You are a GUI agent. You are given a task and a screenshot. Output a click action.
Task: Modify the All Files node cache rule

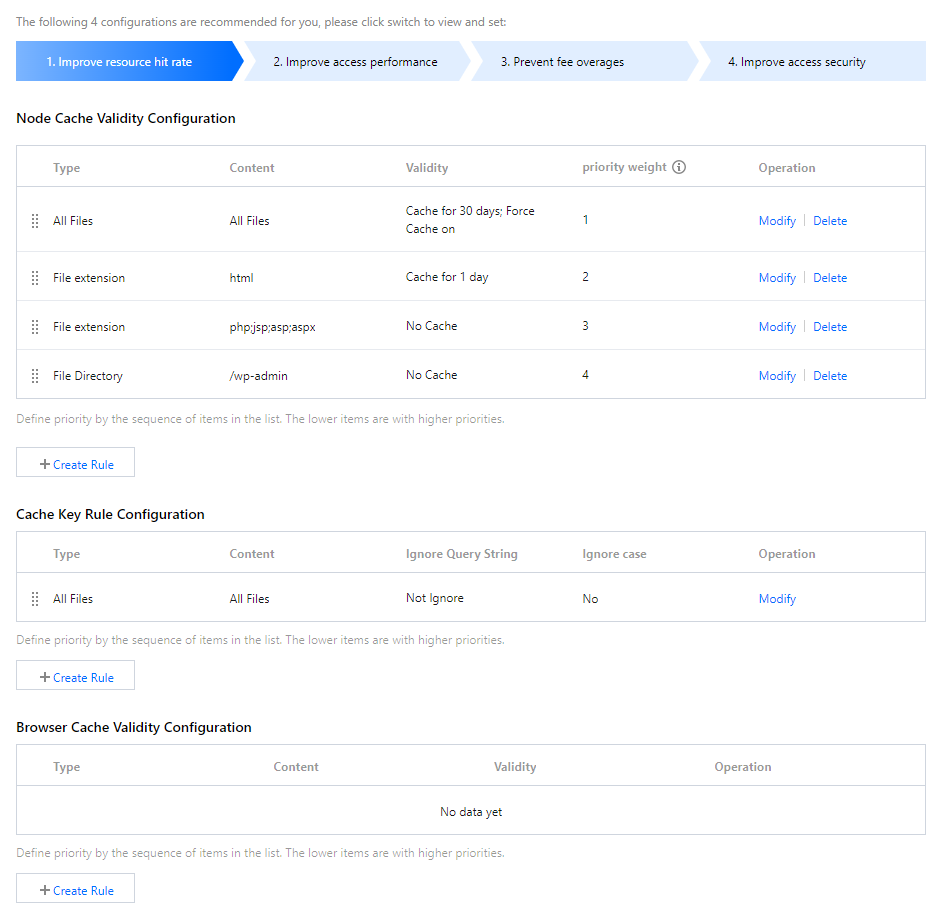(x=777, y=221)
